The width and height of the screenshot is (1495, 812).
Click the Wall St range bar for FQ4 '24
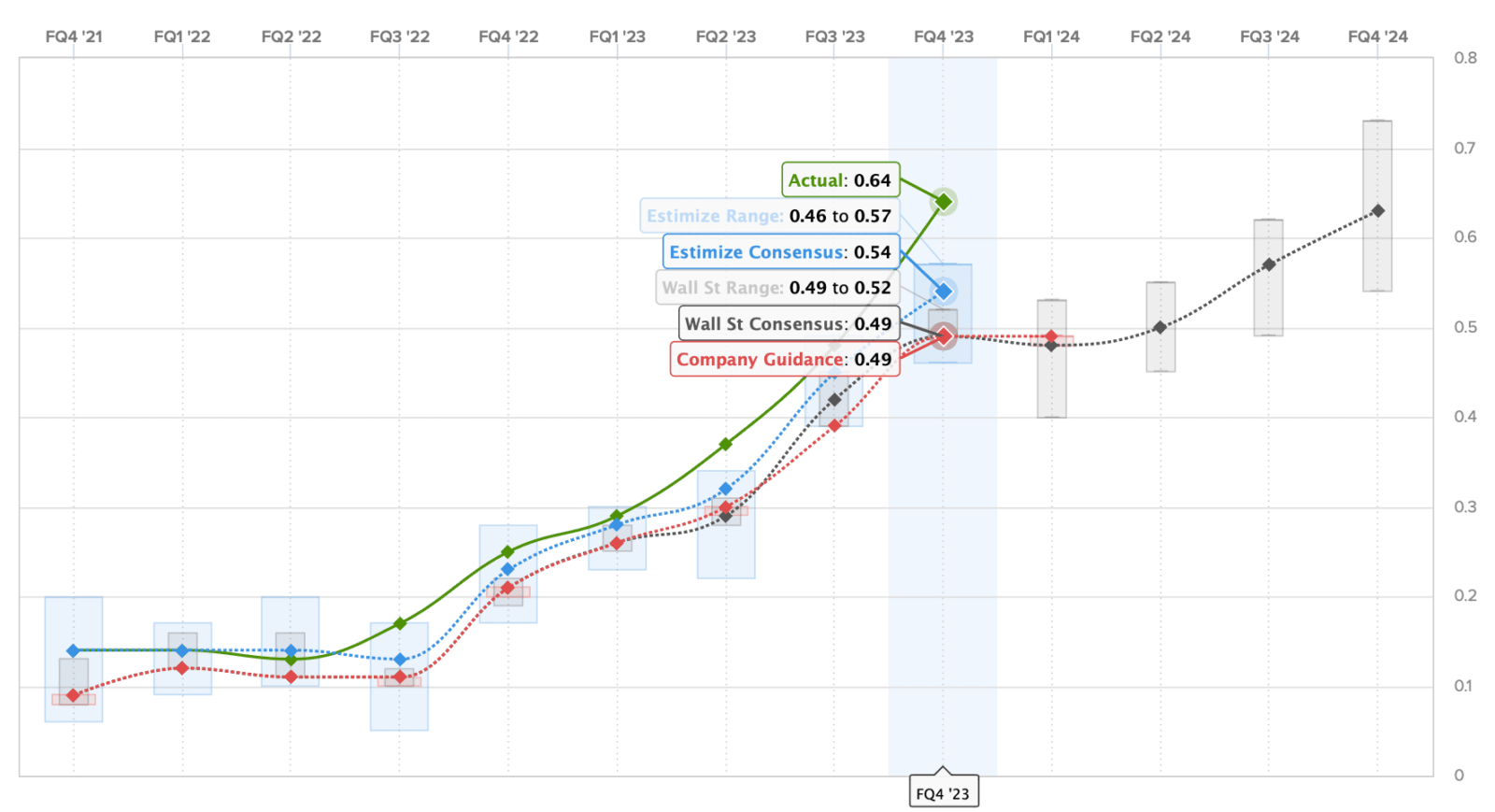[1378, 206]
